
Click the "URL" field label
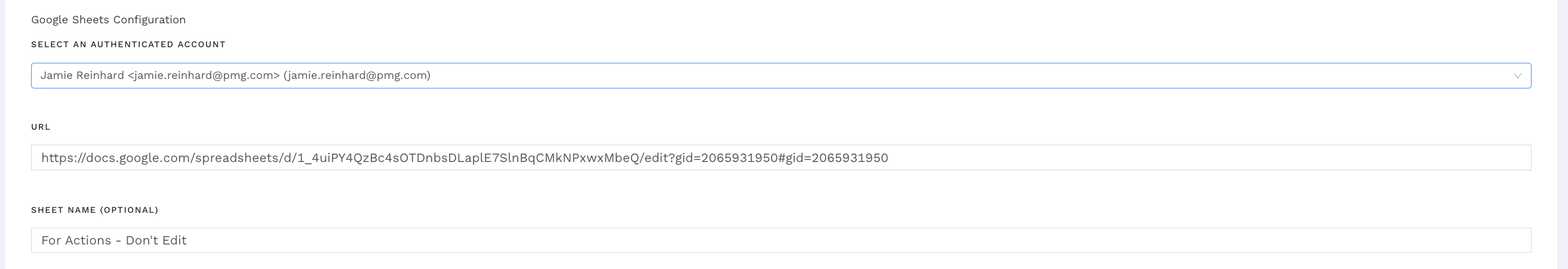(41, 127)
